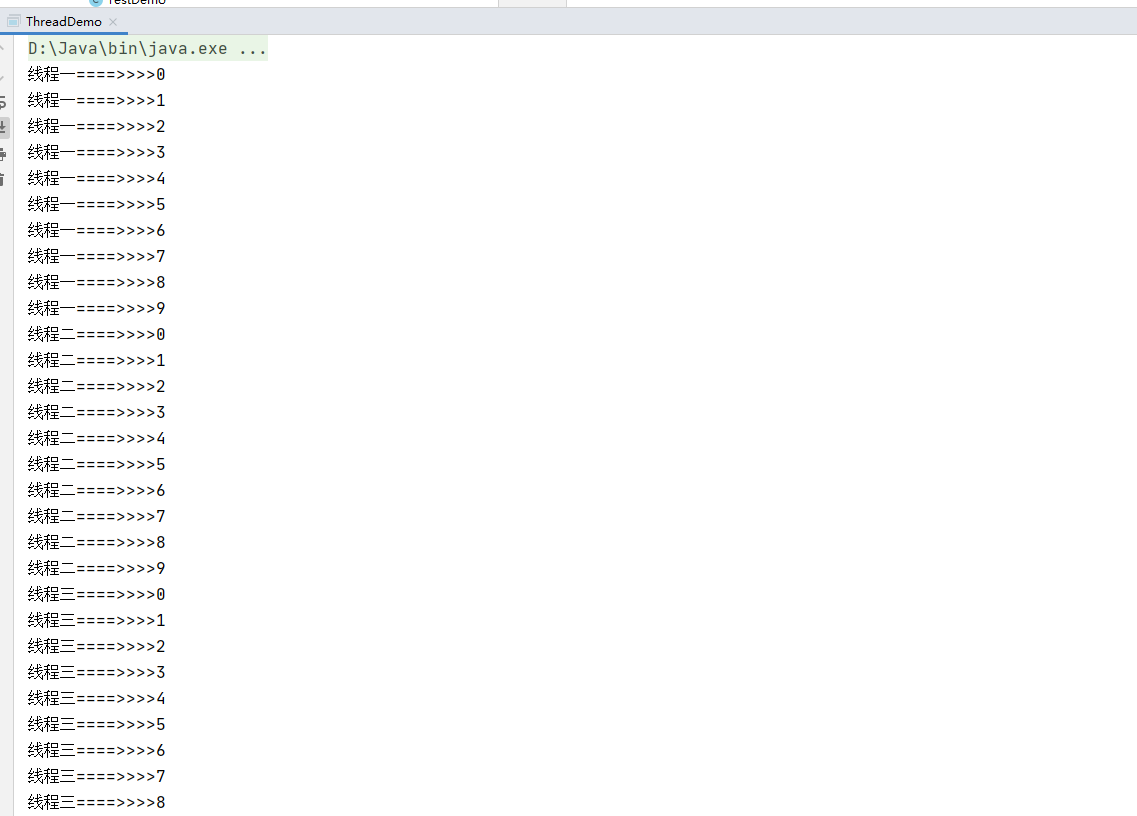1137x816 pixels.
Task: Click the line 线程二====>>>>9
Action: 95,568
